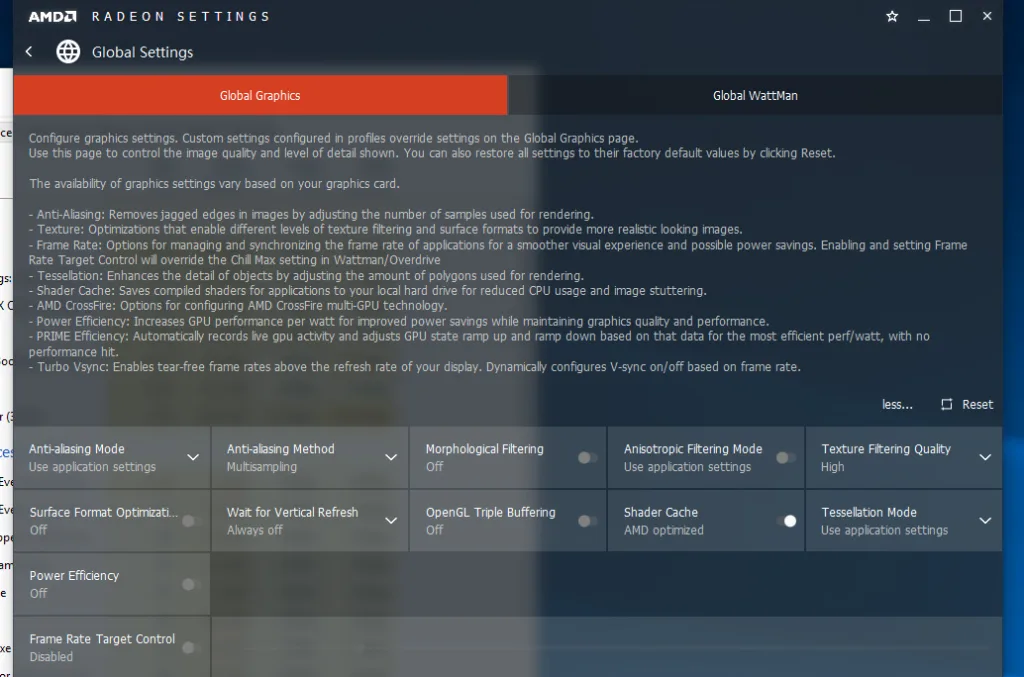Open Wait for Vertical Refresh options
Viewport: 1024px width, 677px height.
click(391, 521)
